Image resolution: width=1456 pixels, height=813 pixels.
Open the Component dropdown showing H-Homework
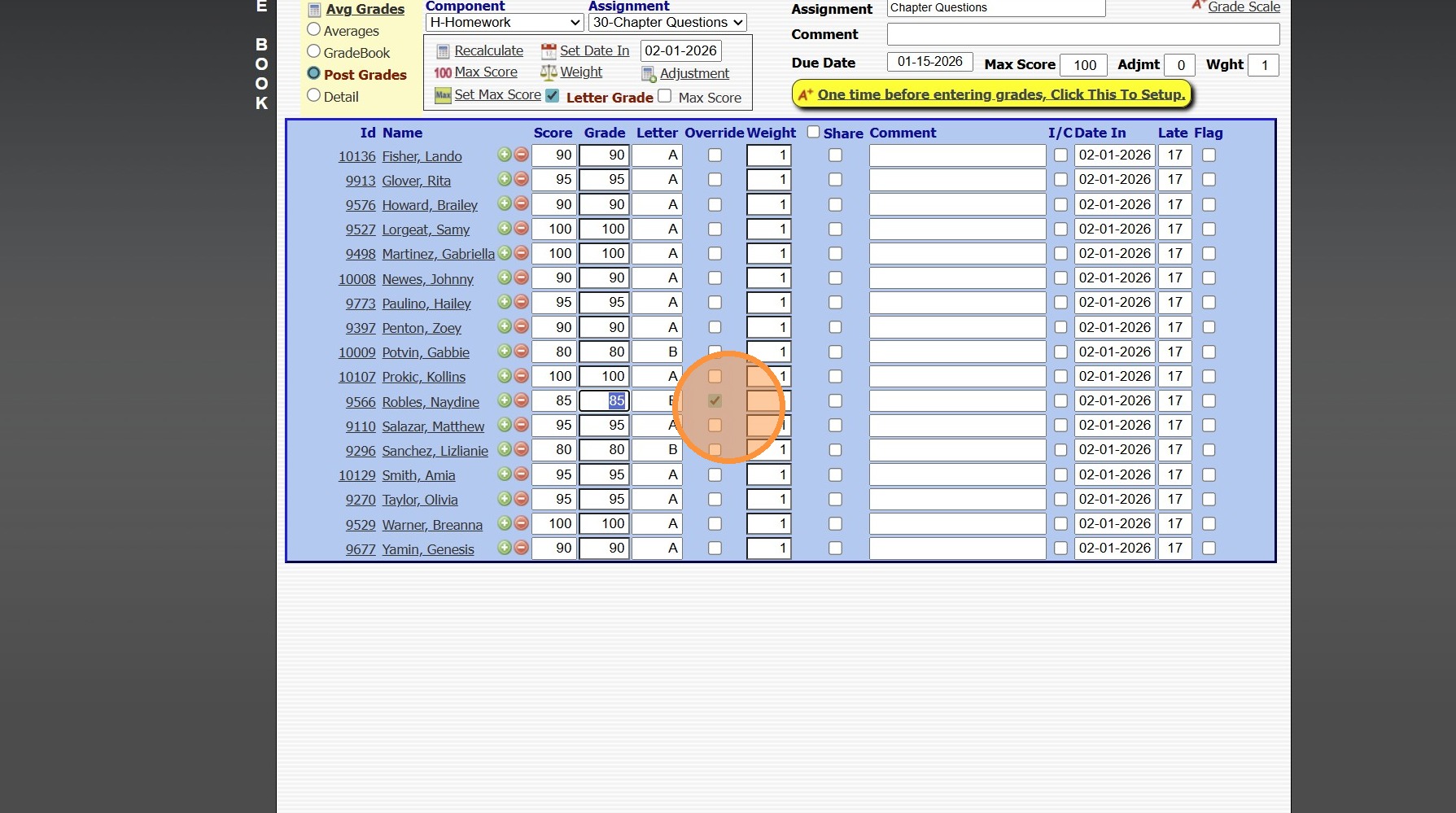505,23
